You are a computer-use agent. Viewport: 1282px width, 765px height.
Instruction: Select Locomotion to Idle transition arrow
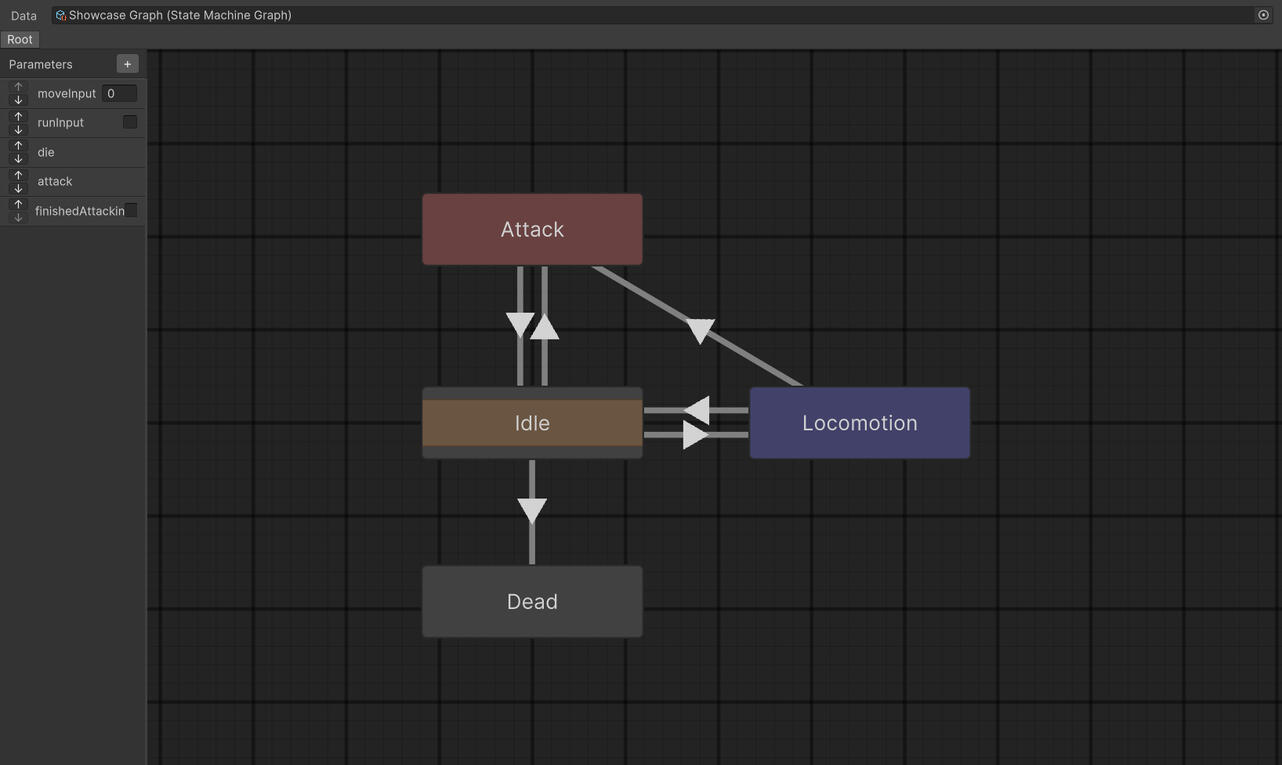(696, 410)
